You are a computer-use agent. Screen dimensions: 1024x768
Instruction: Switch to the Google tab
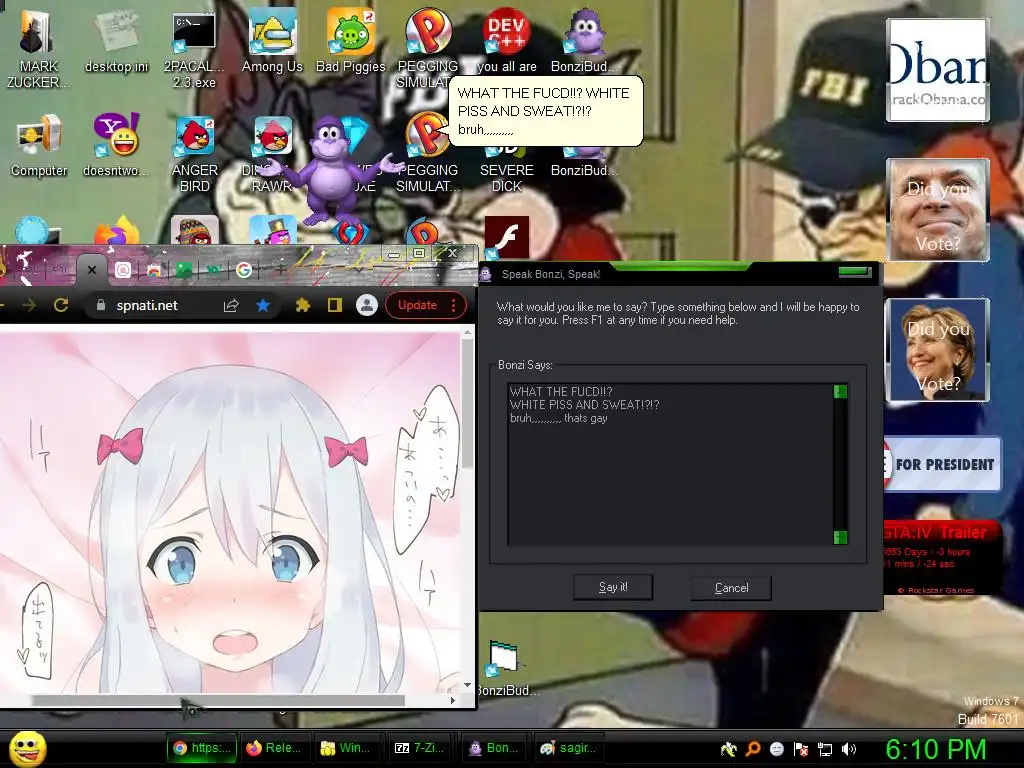click(244, 270)
